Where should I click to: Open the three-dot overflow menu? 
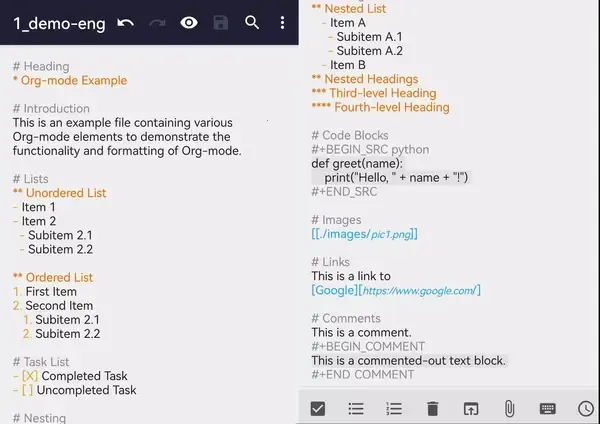[282, 23]
